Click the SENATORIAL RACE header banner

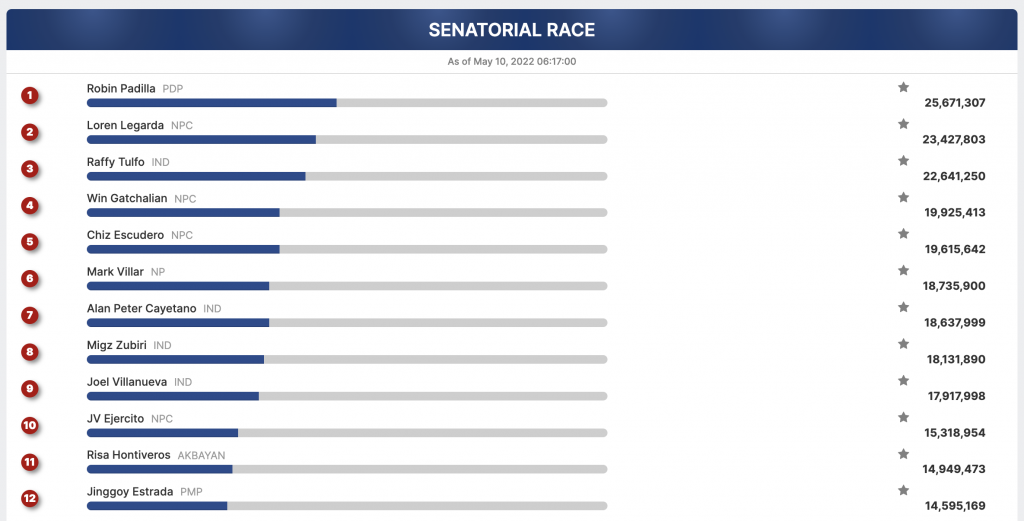(512, 29)
